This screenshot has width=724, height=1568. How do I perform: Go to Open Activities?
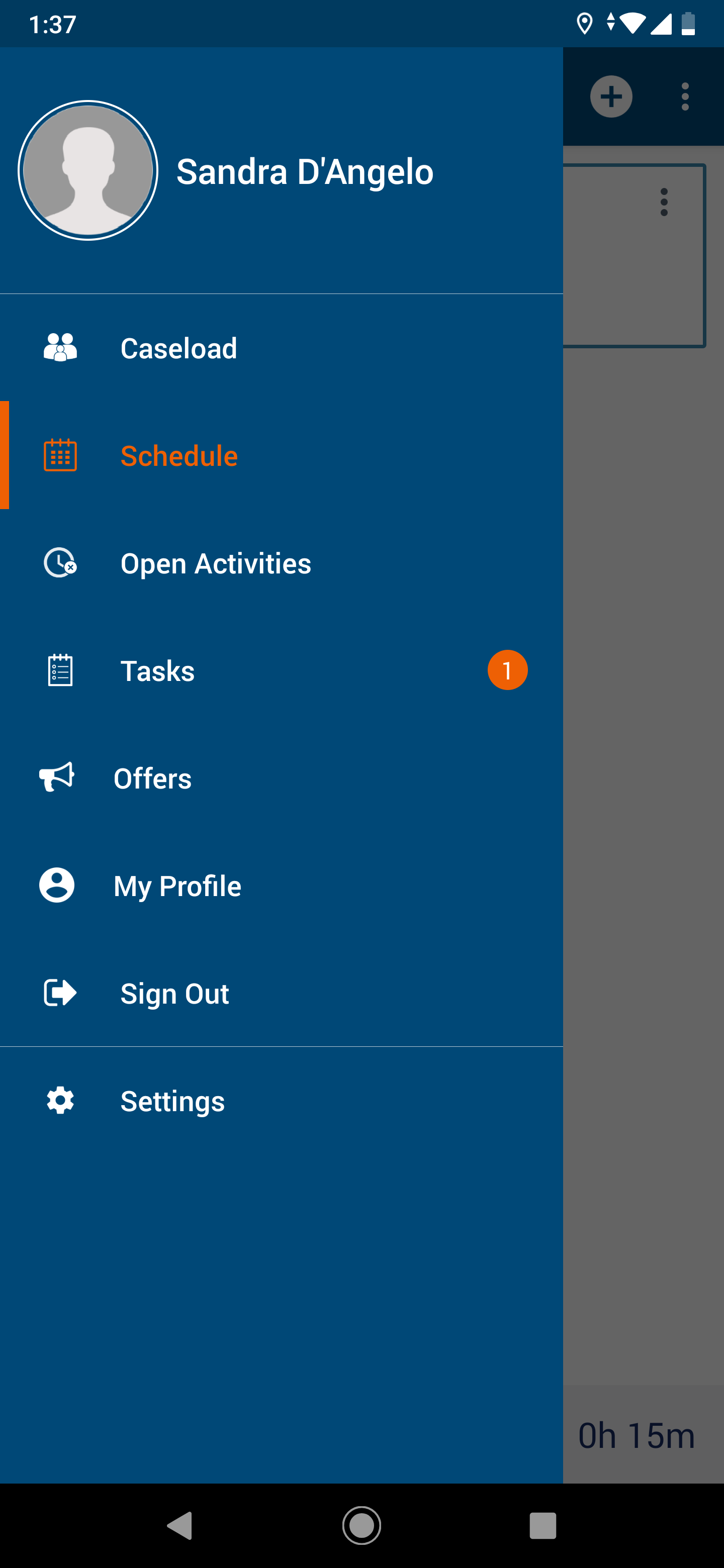tap(216, 564)
